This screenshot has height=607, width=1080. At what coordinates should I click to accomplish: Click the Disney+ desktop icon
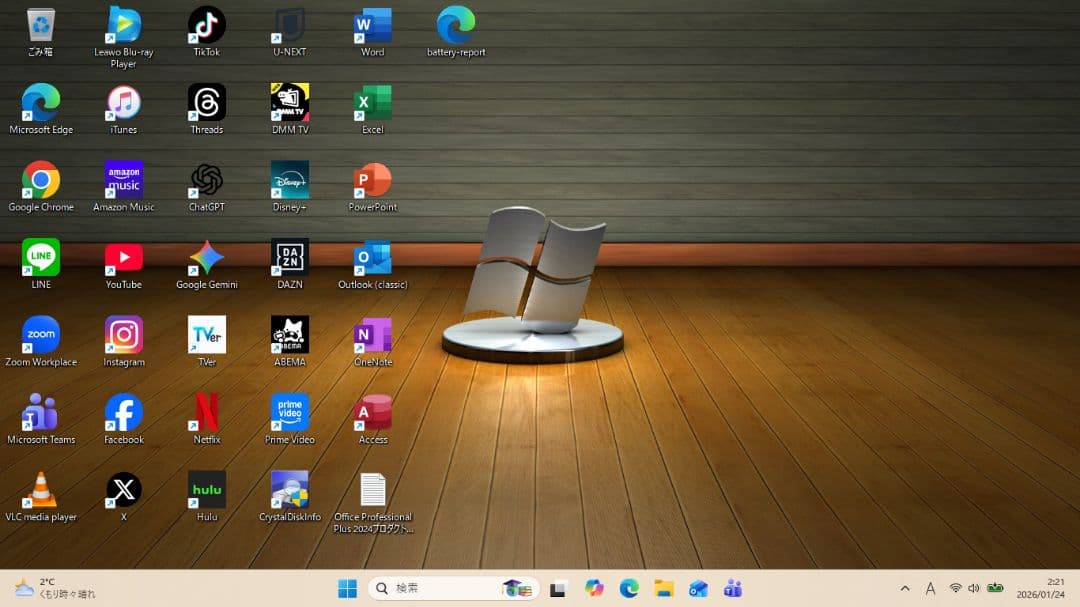pos(290,181)
